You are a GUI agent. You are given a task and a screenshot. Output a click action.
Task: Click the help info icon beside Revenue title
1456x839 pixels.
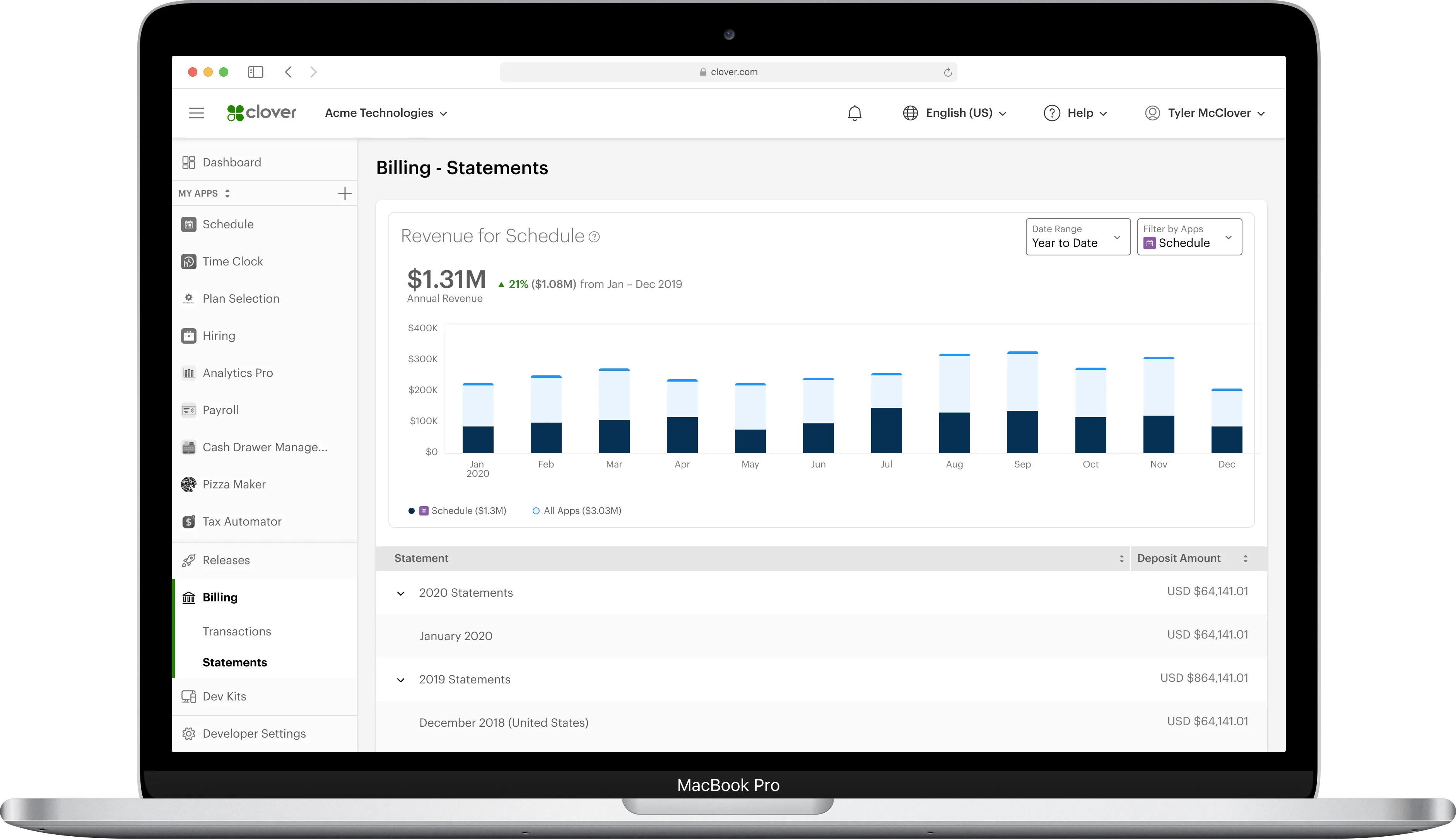point(594,237)
